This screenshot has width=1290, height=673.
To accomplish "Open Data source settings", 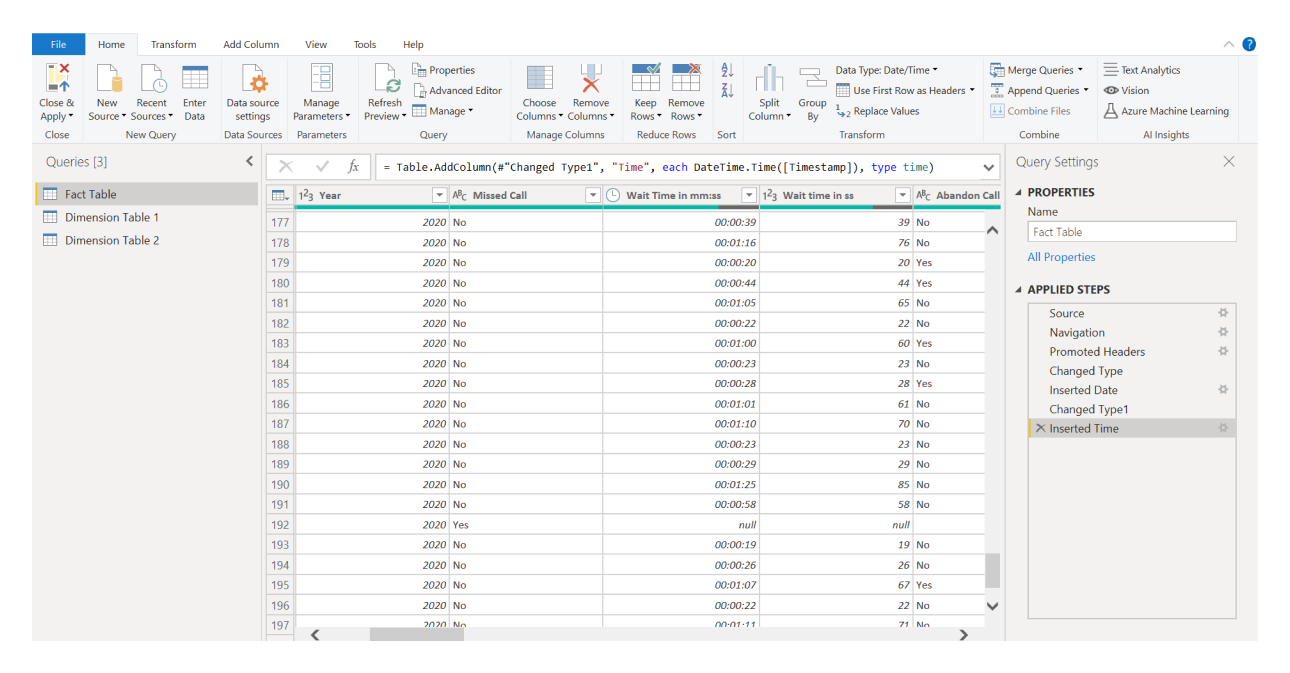I will (x=253, y=78).
